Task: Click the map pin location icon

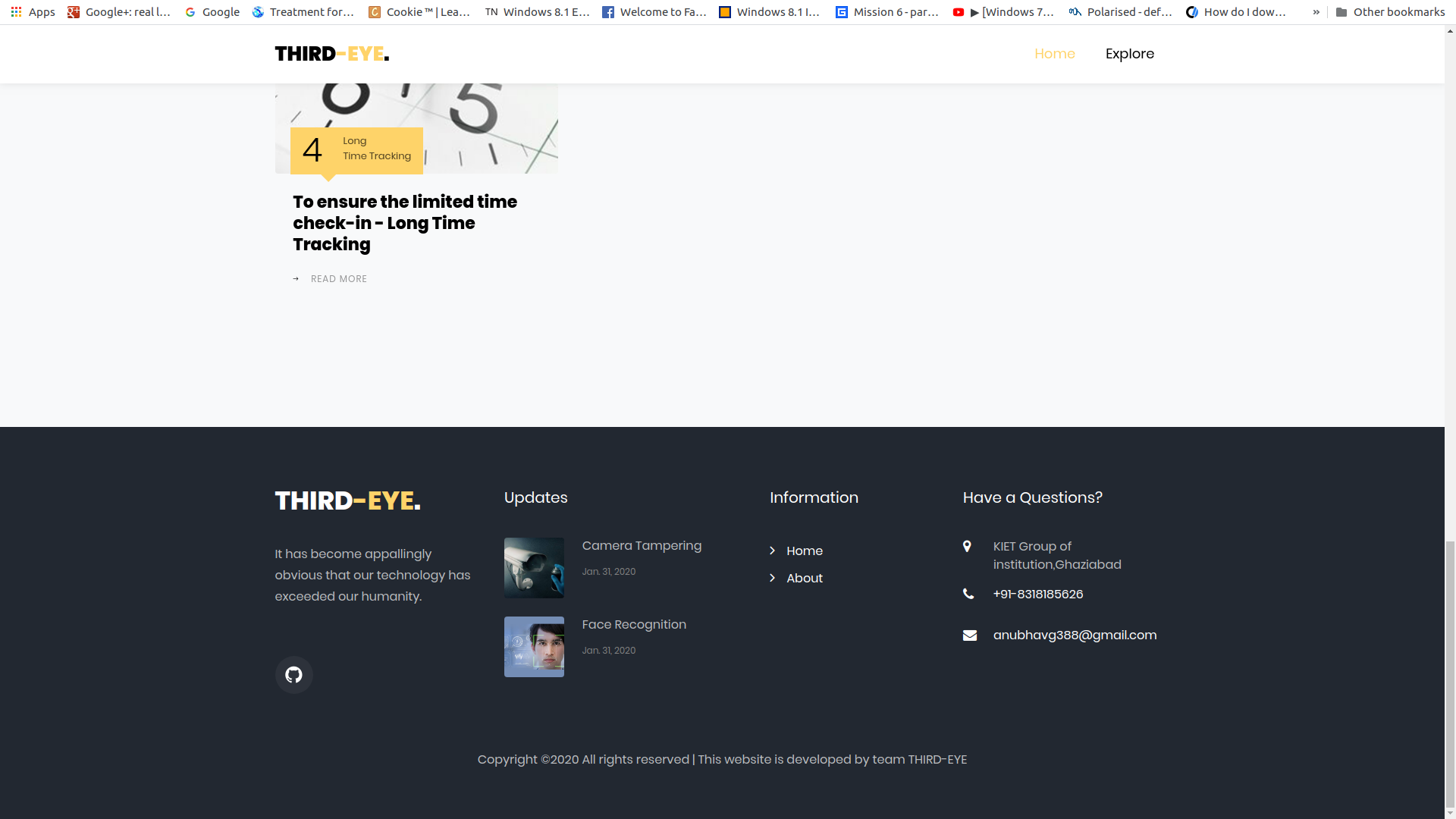Action: [x=967, y=547]
